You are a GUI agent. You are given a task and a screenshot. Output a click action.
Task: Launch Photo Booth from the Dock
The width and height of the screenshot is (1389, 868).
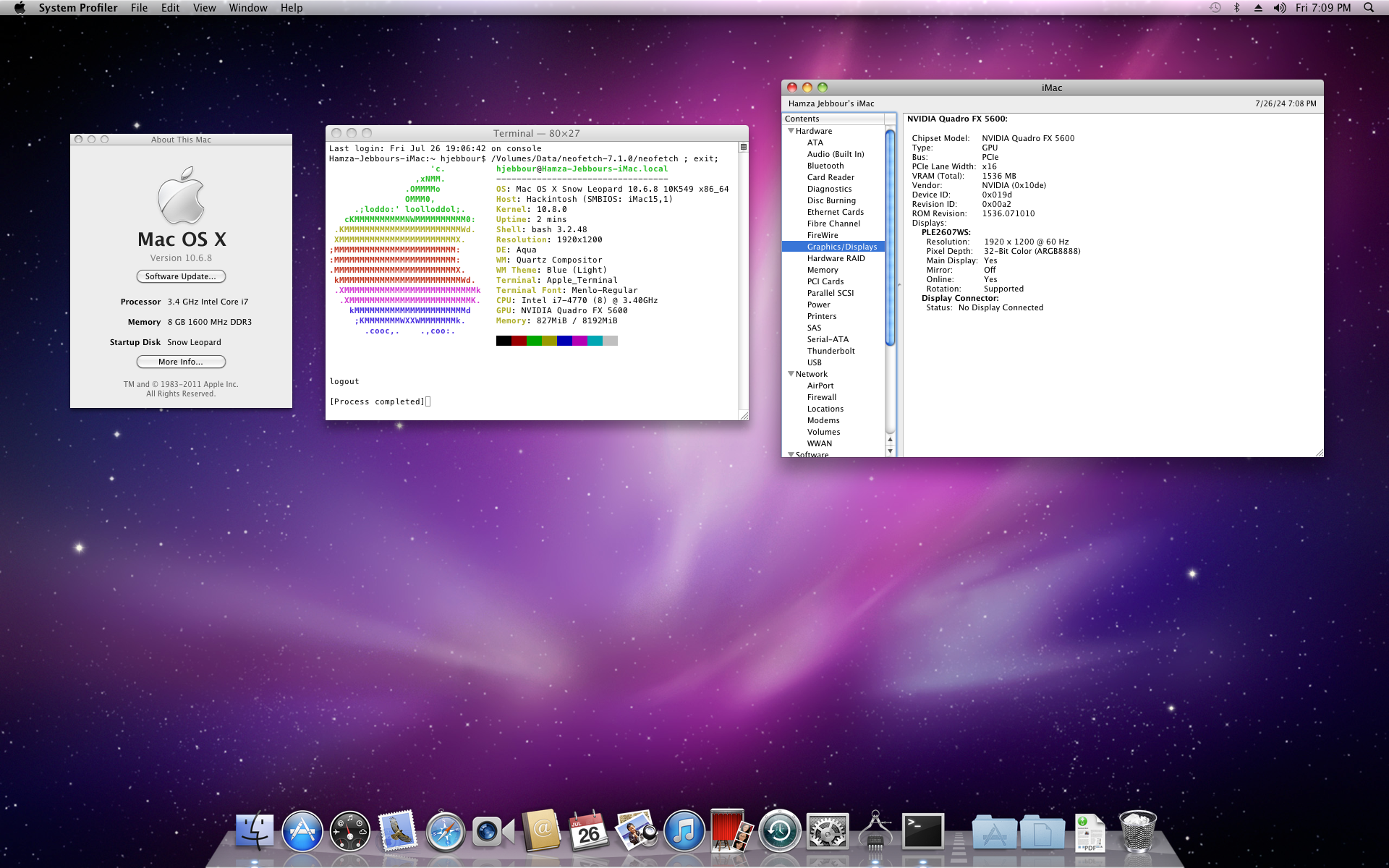pos(731,831)
